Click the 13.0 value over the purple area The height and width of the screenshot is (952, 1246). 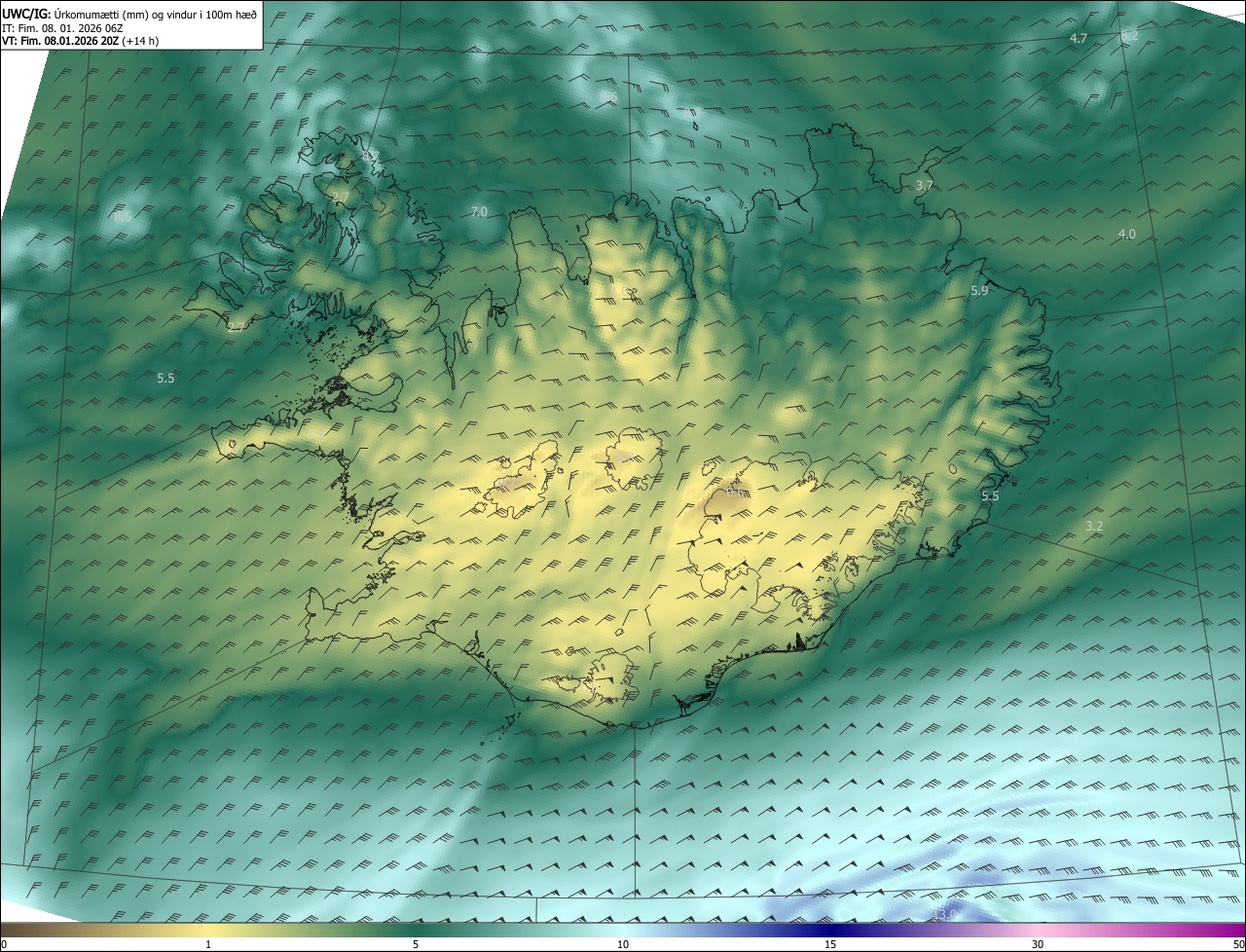tap(944, 915)
